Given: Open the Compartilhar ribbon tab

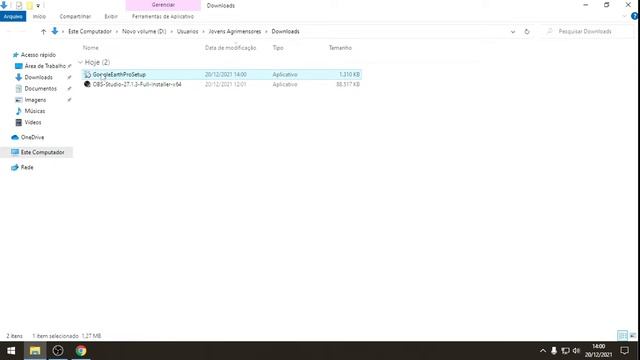Looking at the screenshot, I should click(75, 16).
